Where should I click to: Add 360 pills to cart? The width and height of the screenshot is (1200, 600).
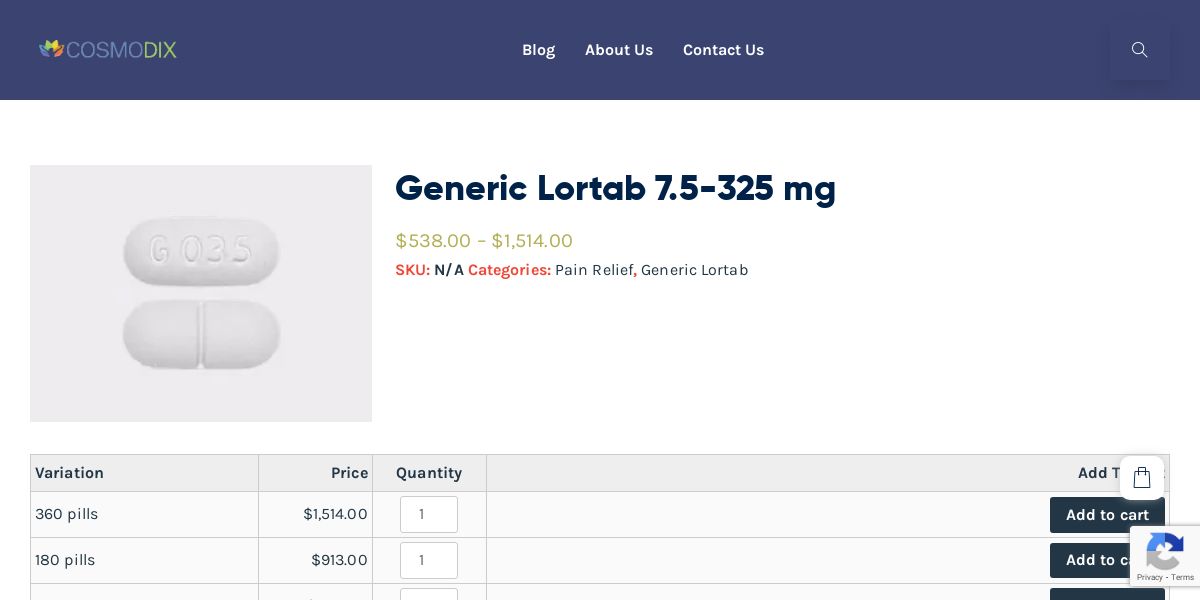pos(1106,515)
